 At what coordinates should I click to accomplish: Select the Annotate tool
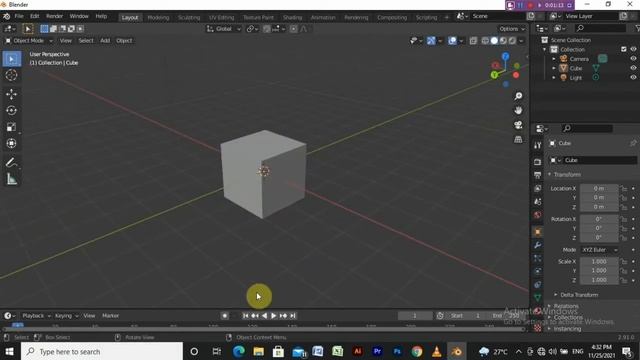11,162
